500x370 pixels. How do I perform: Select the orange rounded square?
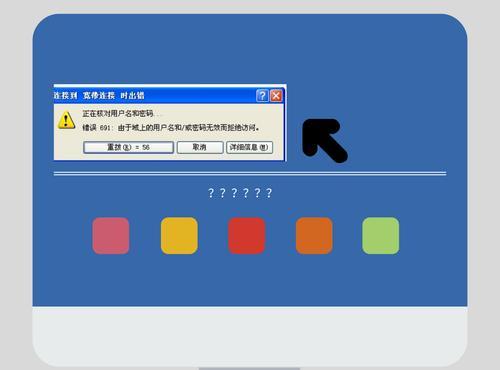coord(314,236)
